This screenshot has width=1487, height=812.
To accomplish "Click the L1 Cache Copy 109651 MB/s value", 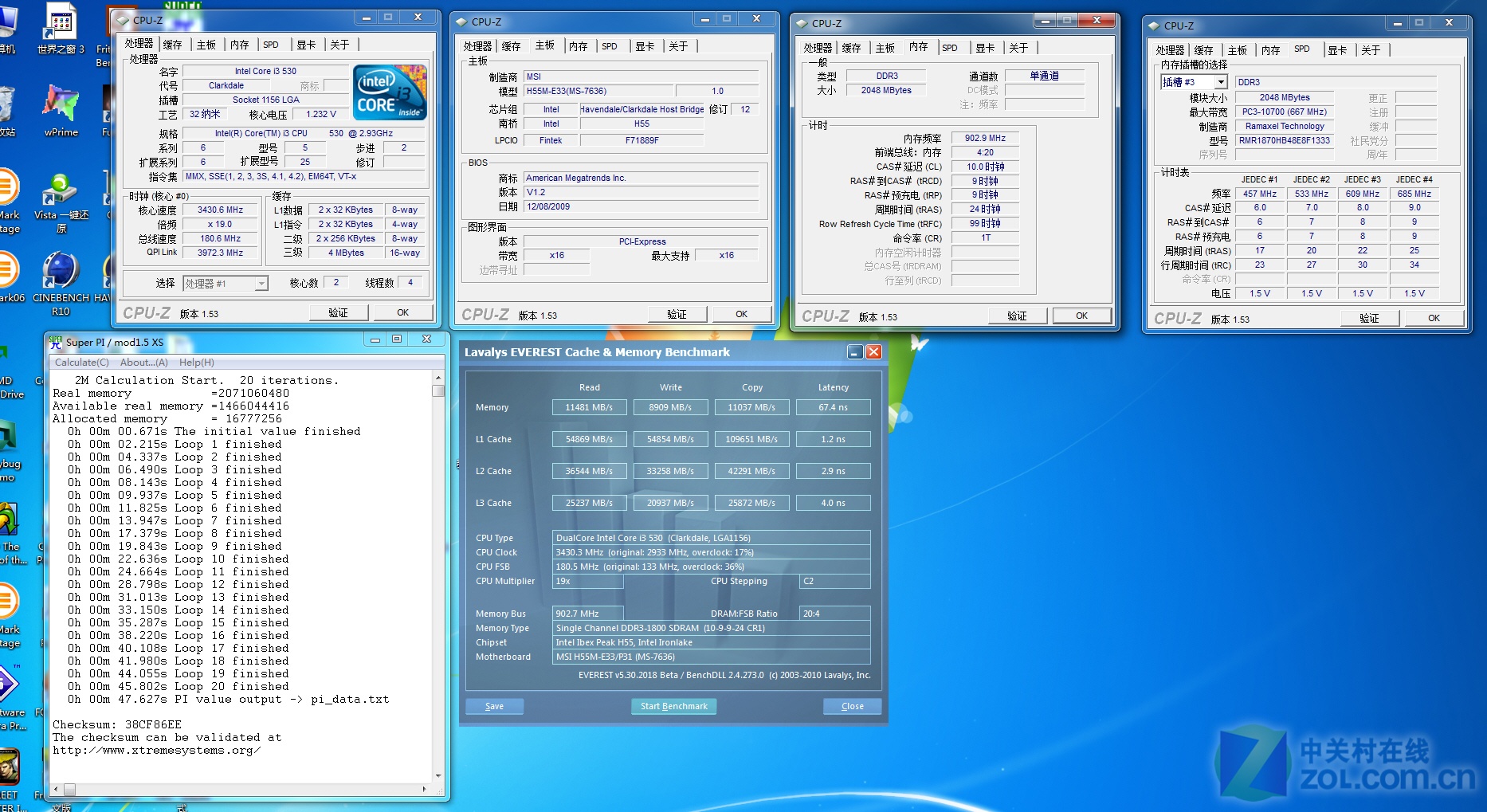I will 752,439.
